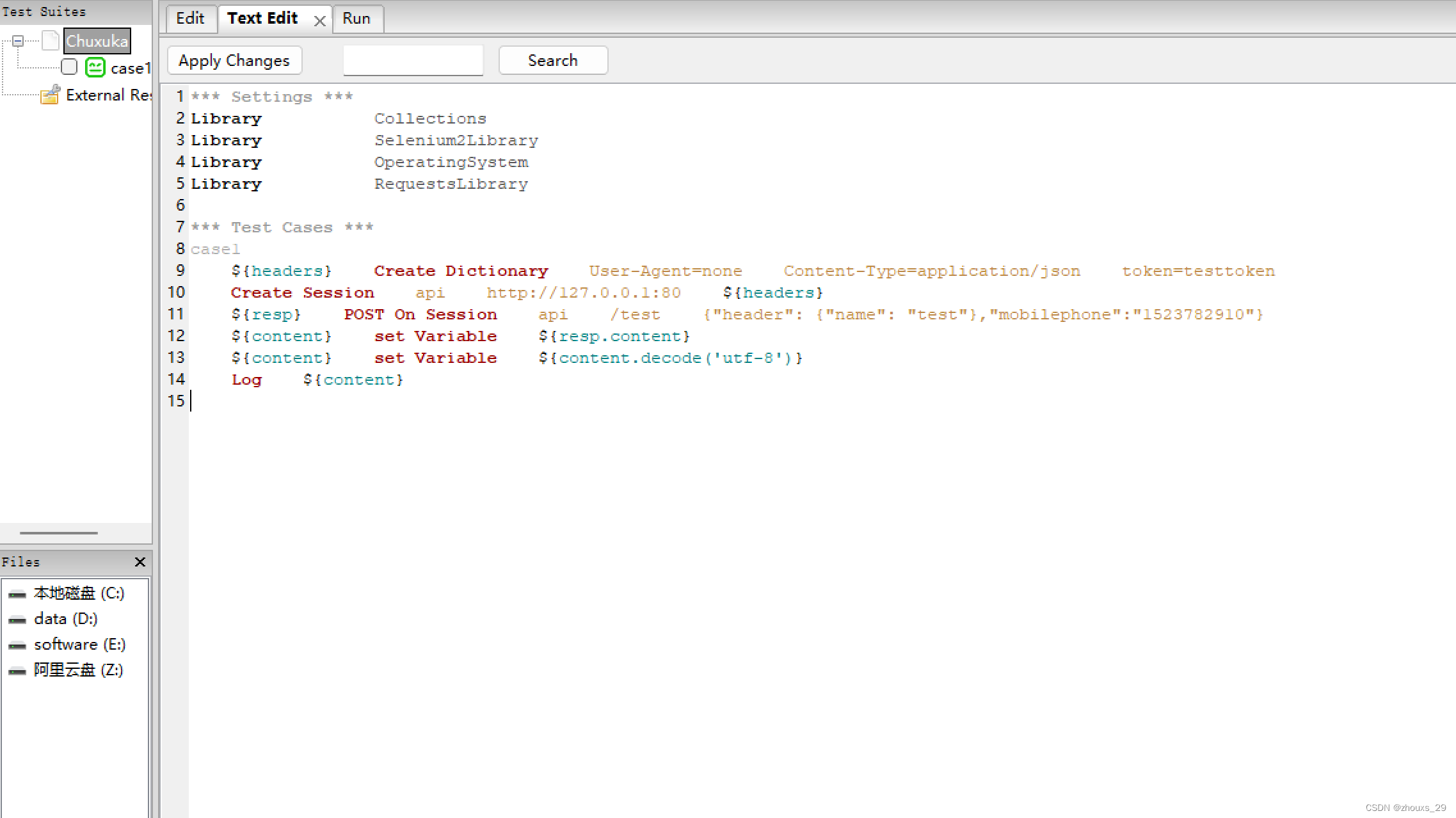Click the Z: cloud drive icon
Screen dimensions: 1456x818
17,671
